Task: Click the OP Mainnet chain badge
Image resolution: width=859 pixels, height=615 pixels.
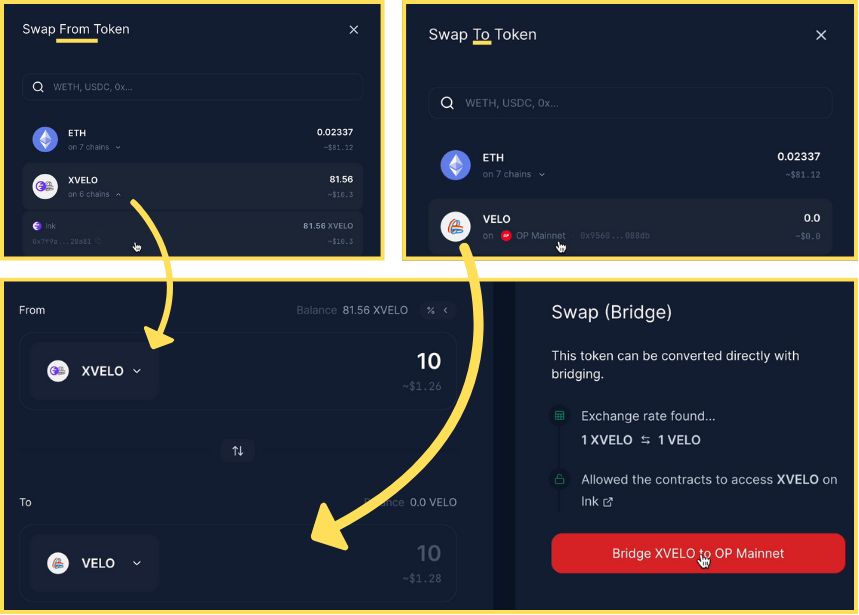Action: pos(506,235)
